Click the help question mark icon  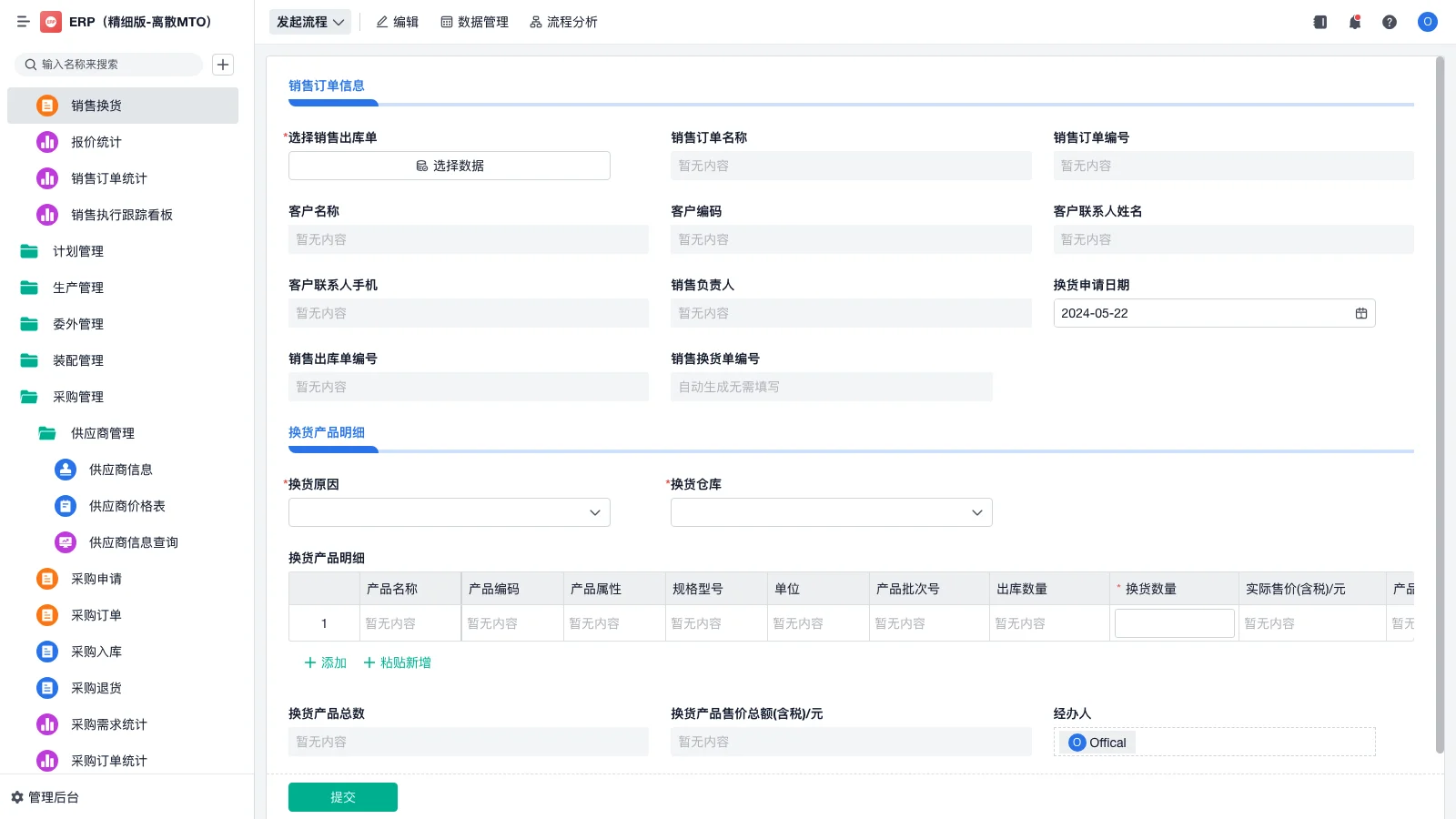[1390, 22]
